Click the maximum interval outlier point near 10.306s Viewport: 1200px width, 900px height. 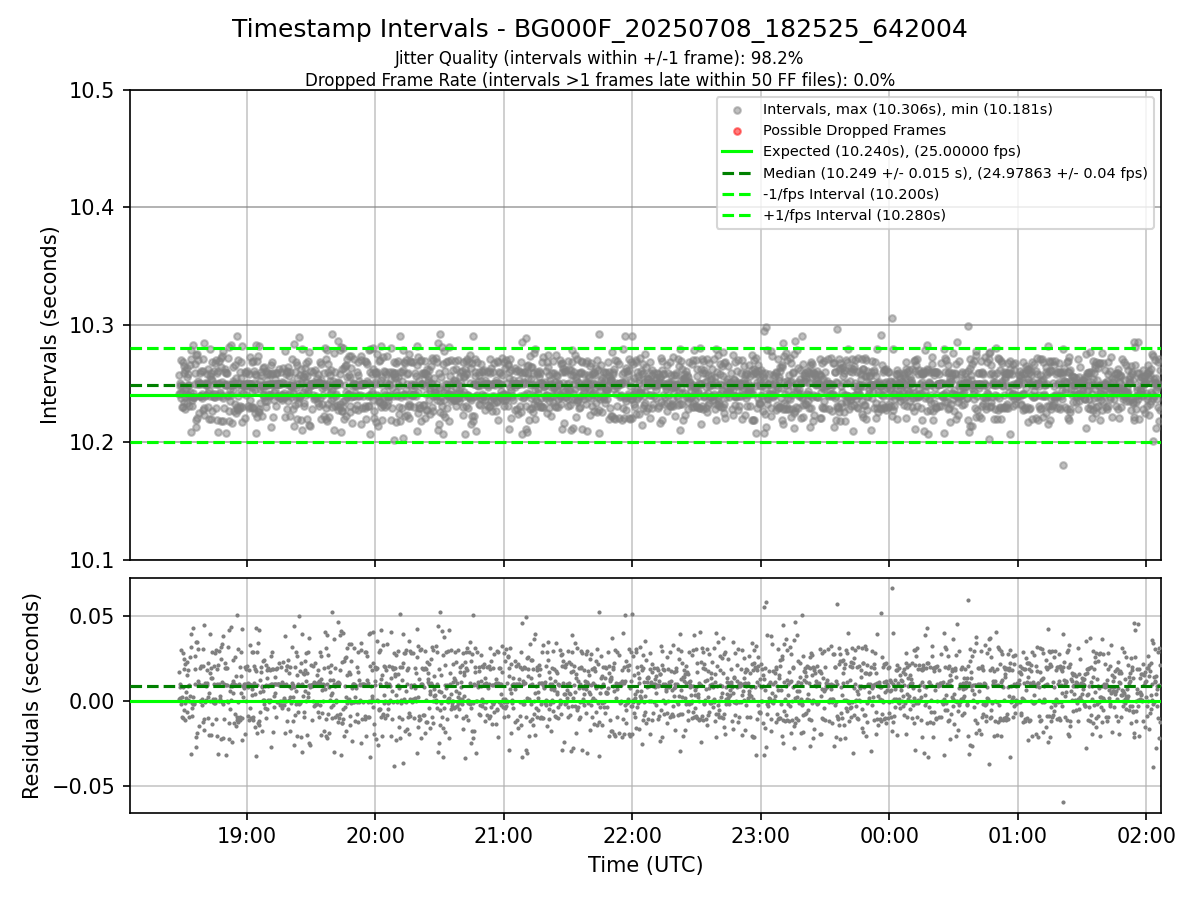coord(892,318)
